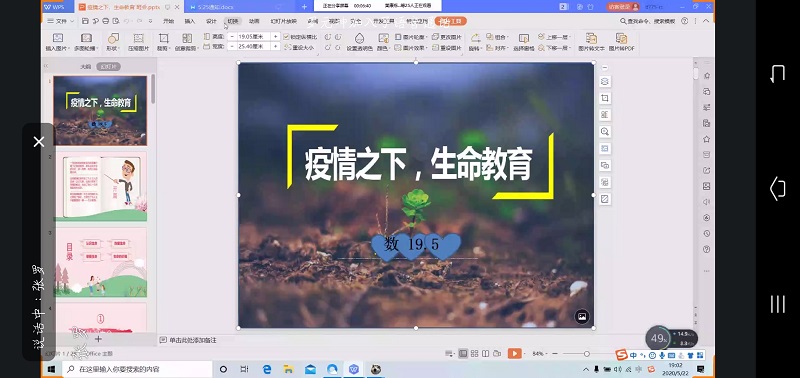Switch to slide sorter grid view

click(474, 354)
